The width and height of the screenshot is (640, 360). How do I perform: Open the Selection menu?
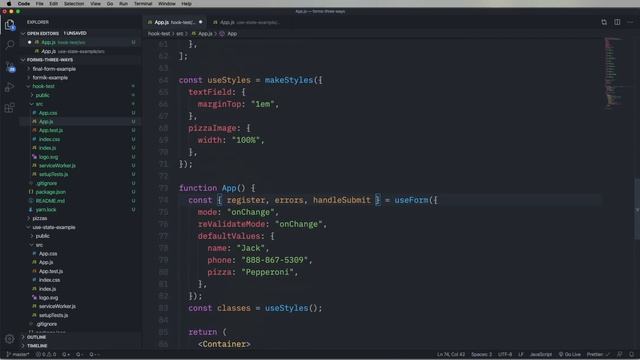[74, 4]
